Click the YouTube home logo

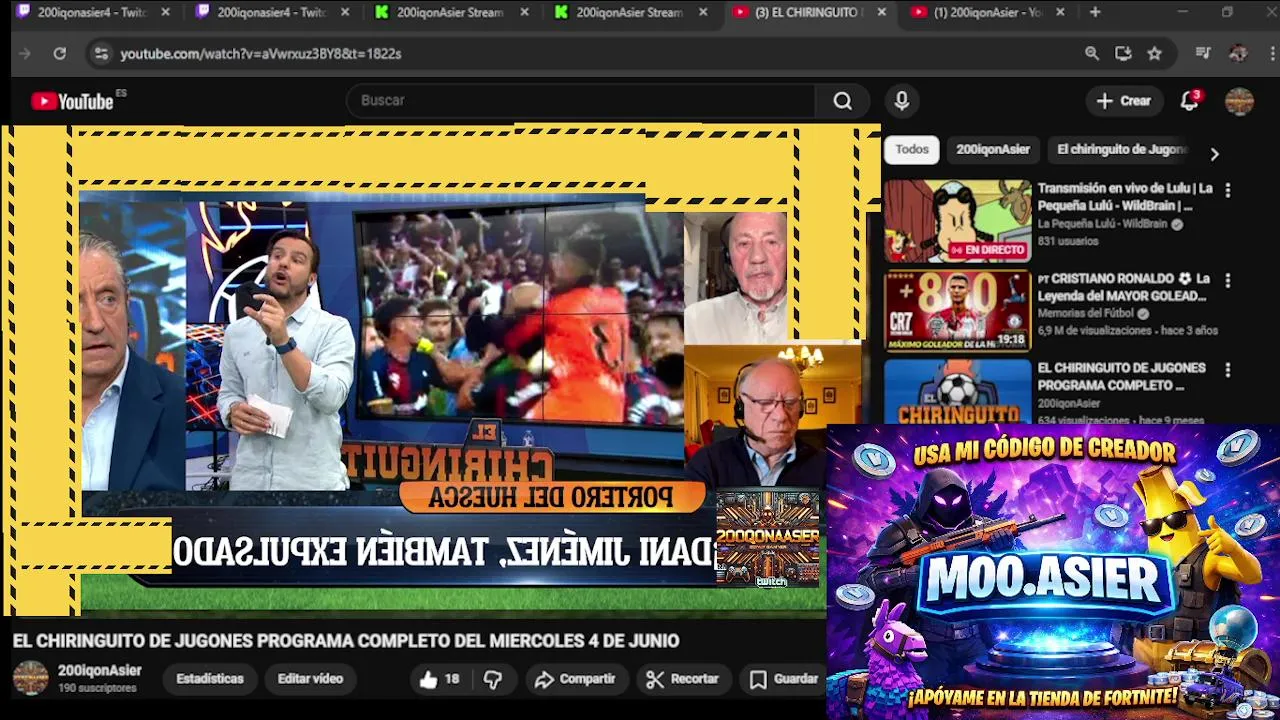[72, 101]
